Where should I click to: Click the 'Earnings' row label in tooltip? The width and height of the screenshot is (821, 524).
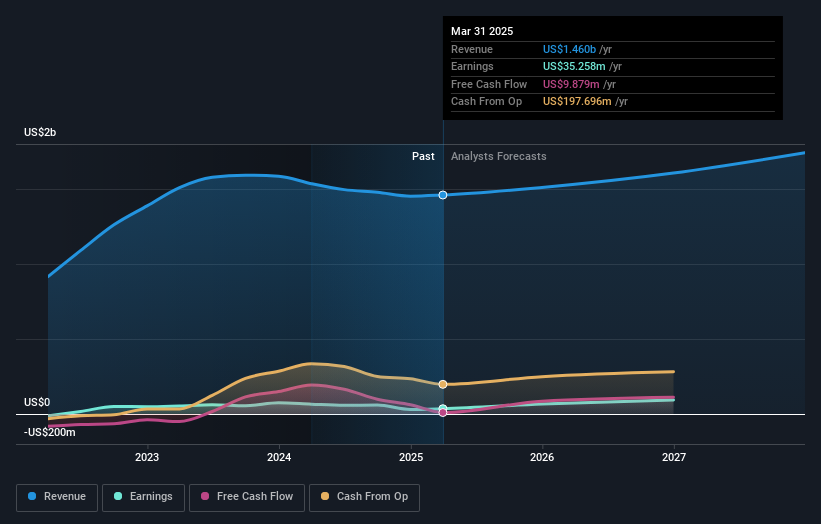(x=472, y=66)
